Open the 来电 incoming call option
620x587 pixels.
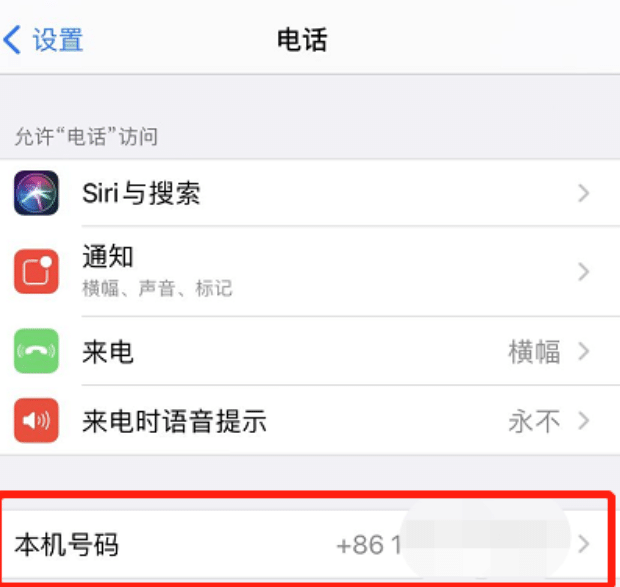310,351
